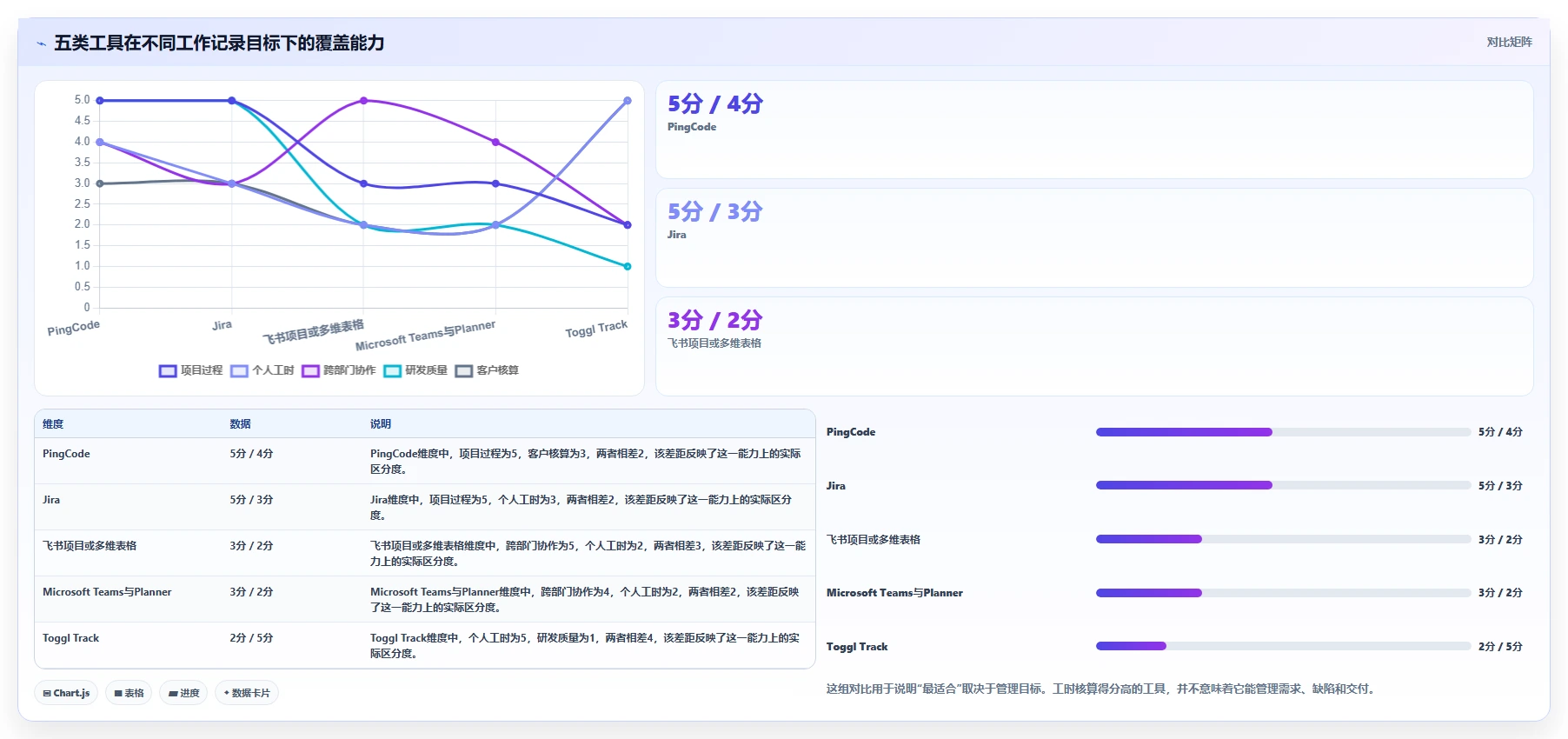Click the 个人工时 point at Toggl Track, value 5.0
This screenshot has width=1568, height=739.
coord(628,101)
